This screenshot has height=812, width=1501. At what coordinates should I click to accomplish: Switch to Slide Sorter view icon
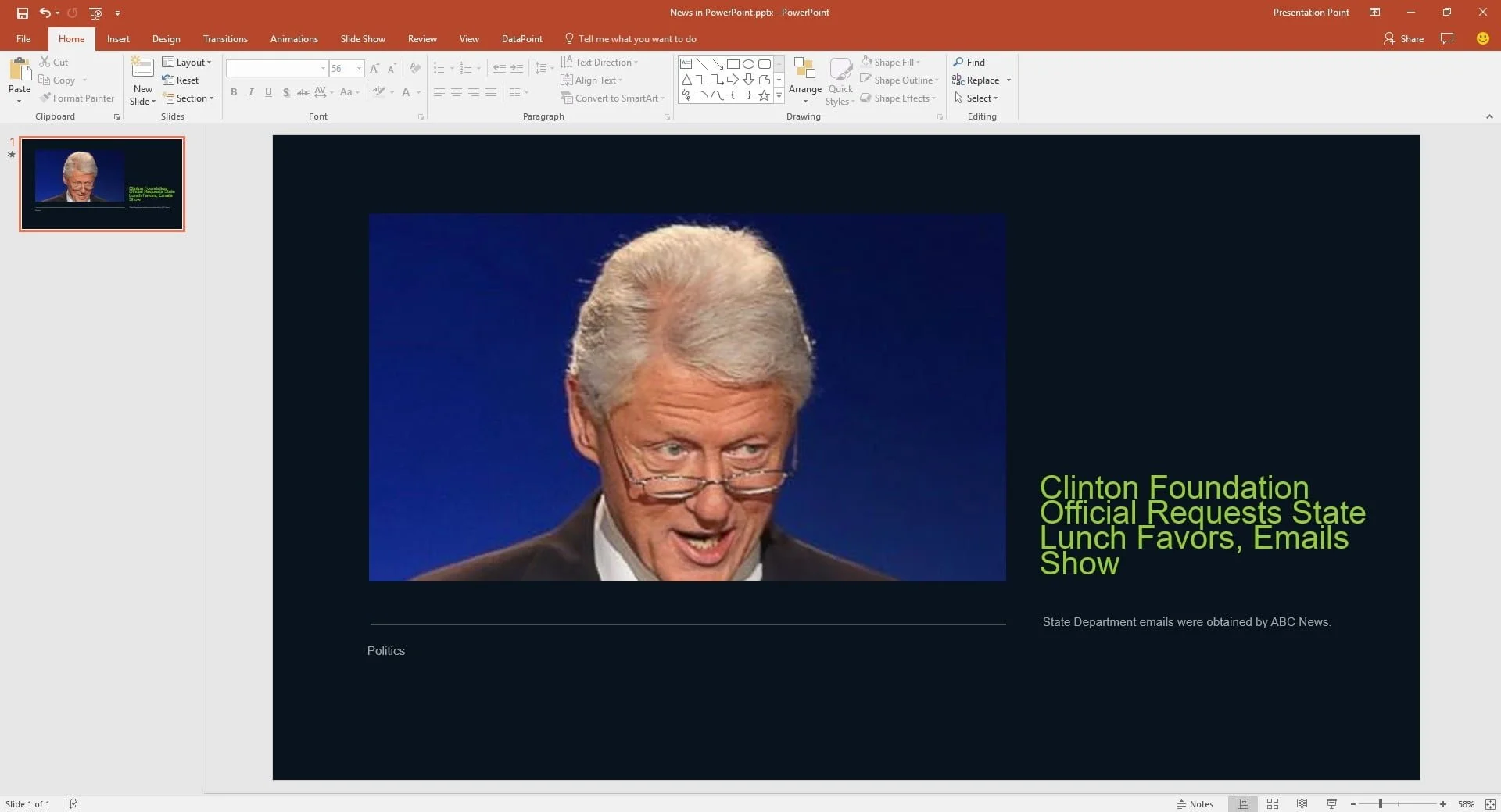pos(1272,803)
